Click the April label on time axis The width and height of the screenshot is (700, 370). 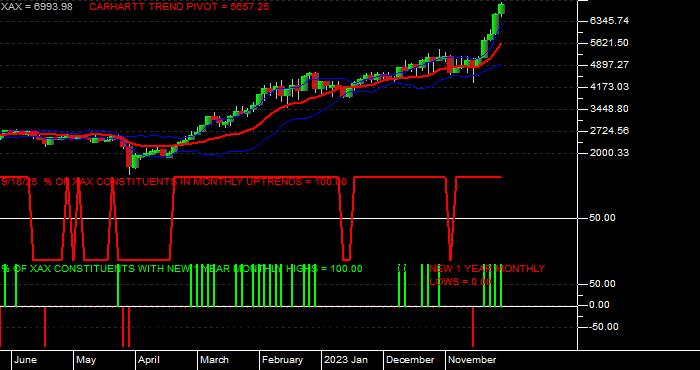(149, 360)
